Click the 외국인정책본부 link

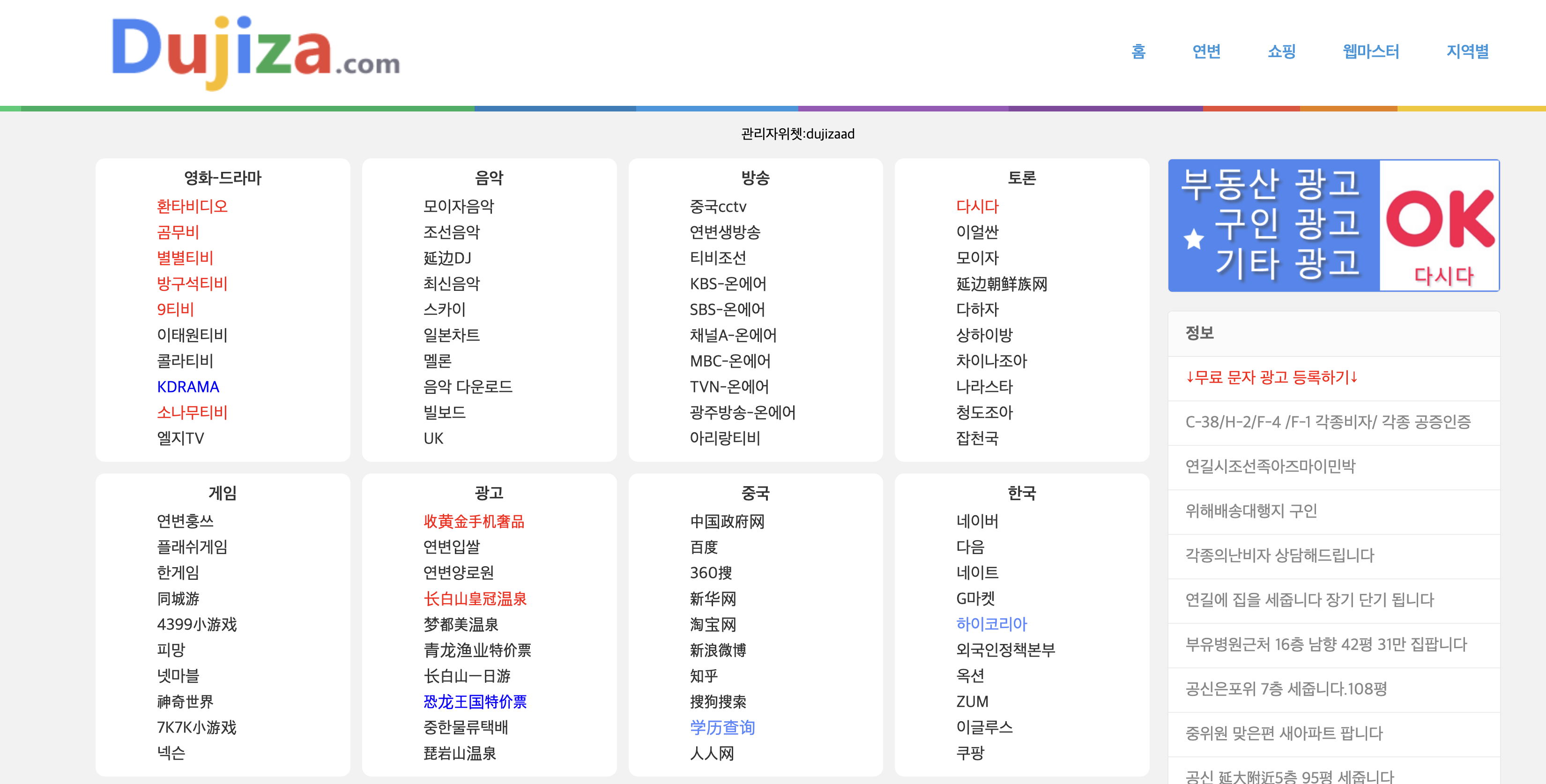click(x=1005, y=650)
